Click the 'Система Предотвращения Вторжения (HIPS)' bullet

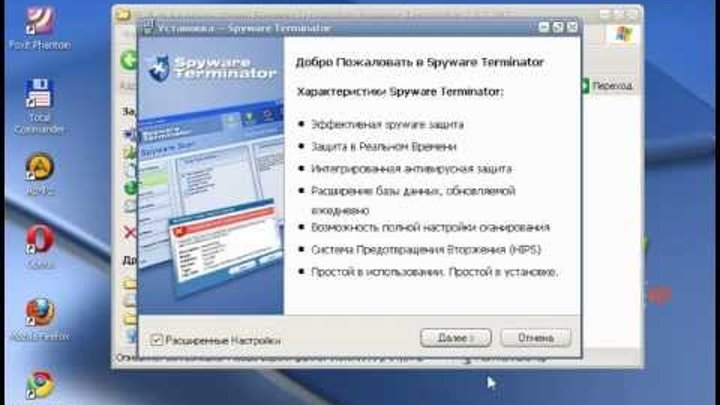click(x=426, y=249)
